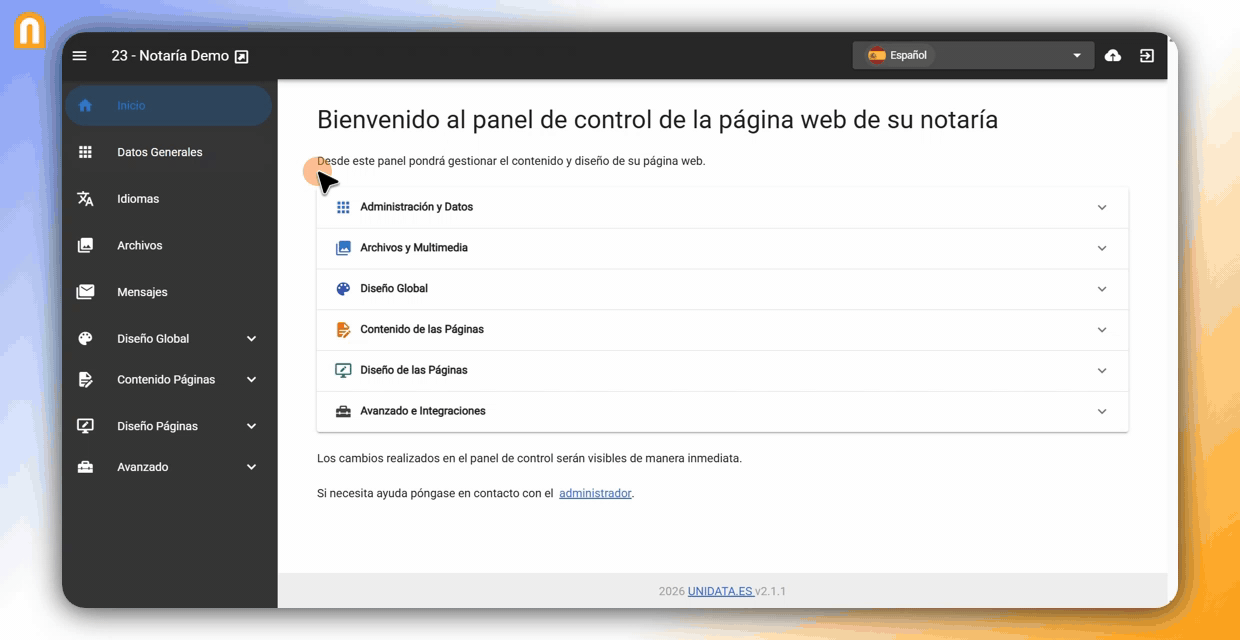Click Contenido de las Páginas title
The image size is (1240, 640).
point(422,330)
